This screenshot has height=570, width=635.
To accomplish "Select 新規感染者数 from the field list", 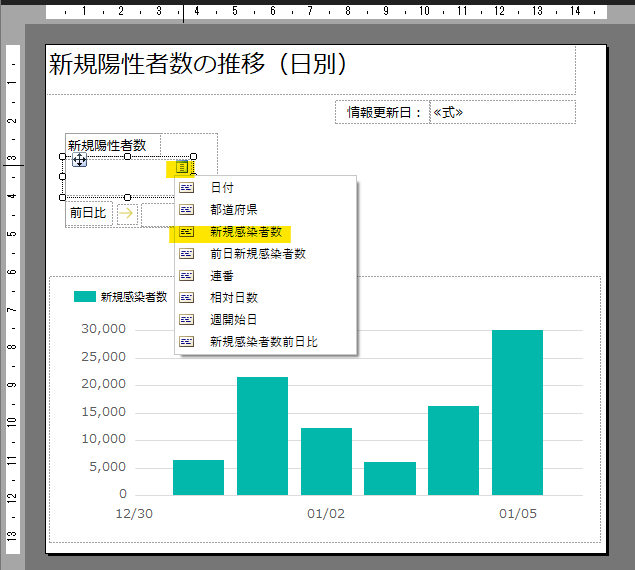I will coord(245,232).
